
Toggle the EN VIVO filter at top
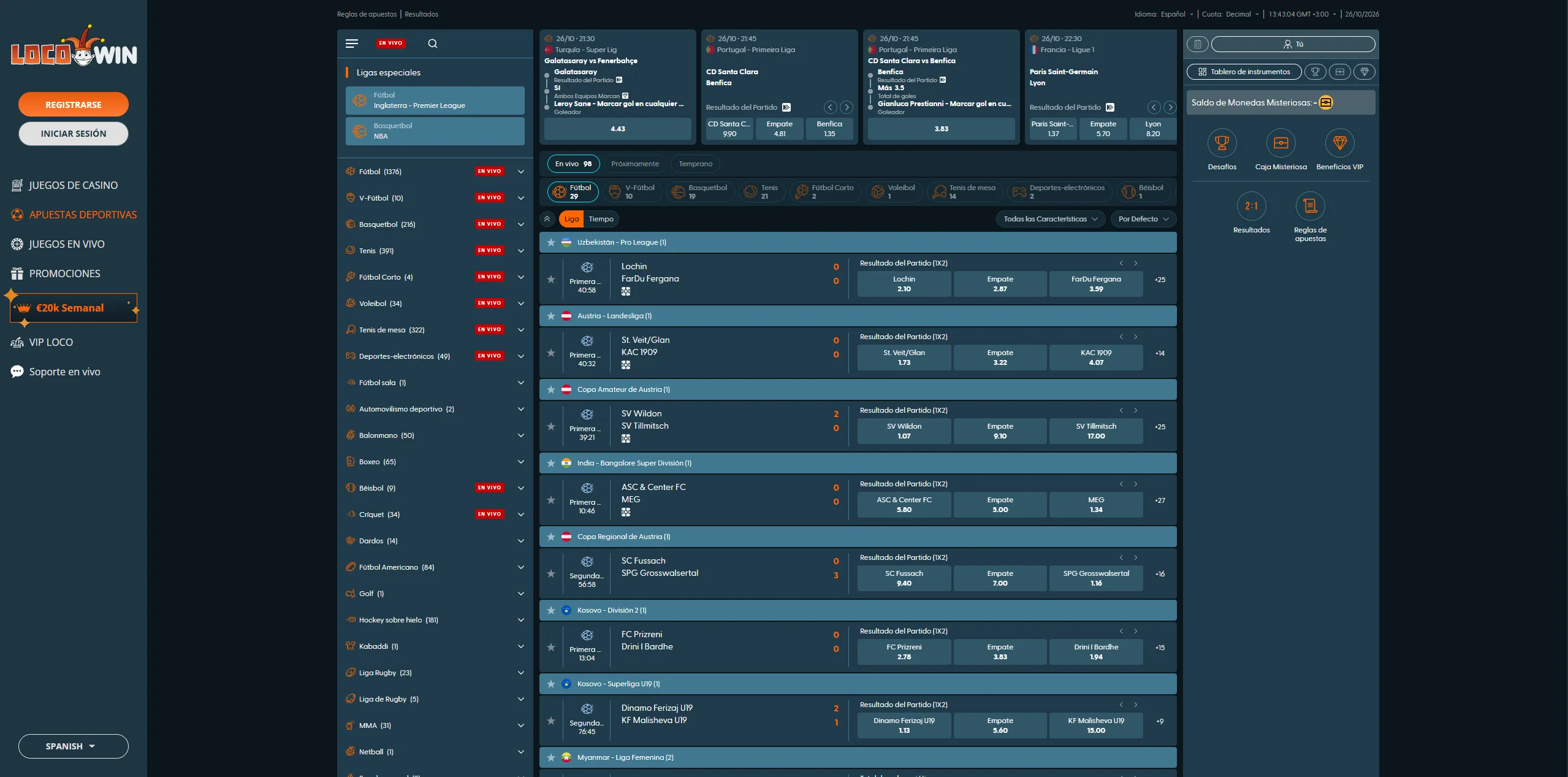point(390,44)
